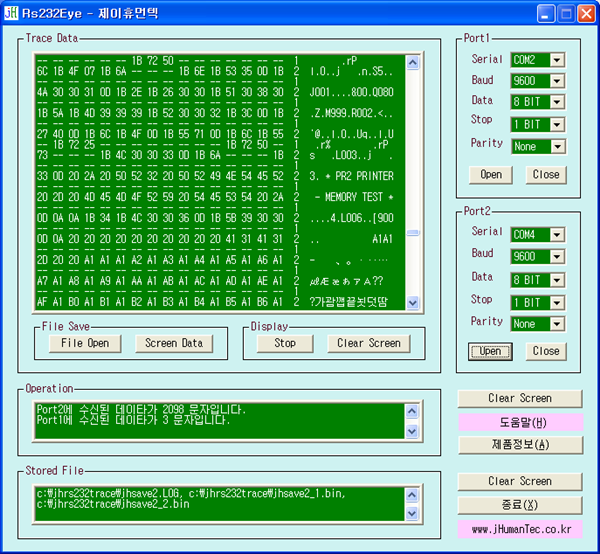600x554 pixels.
Task: Click the Port2 Open button
Action: click(x=490, y=351)
